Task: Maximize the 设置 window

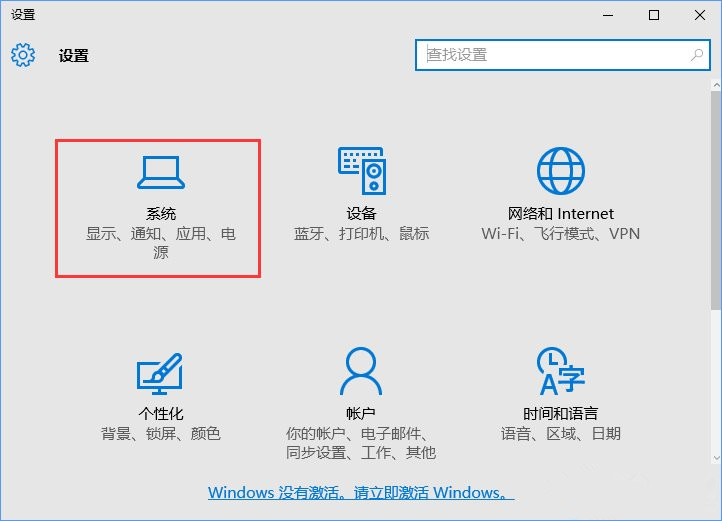Action: 654,15
